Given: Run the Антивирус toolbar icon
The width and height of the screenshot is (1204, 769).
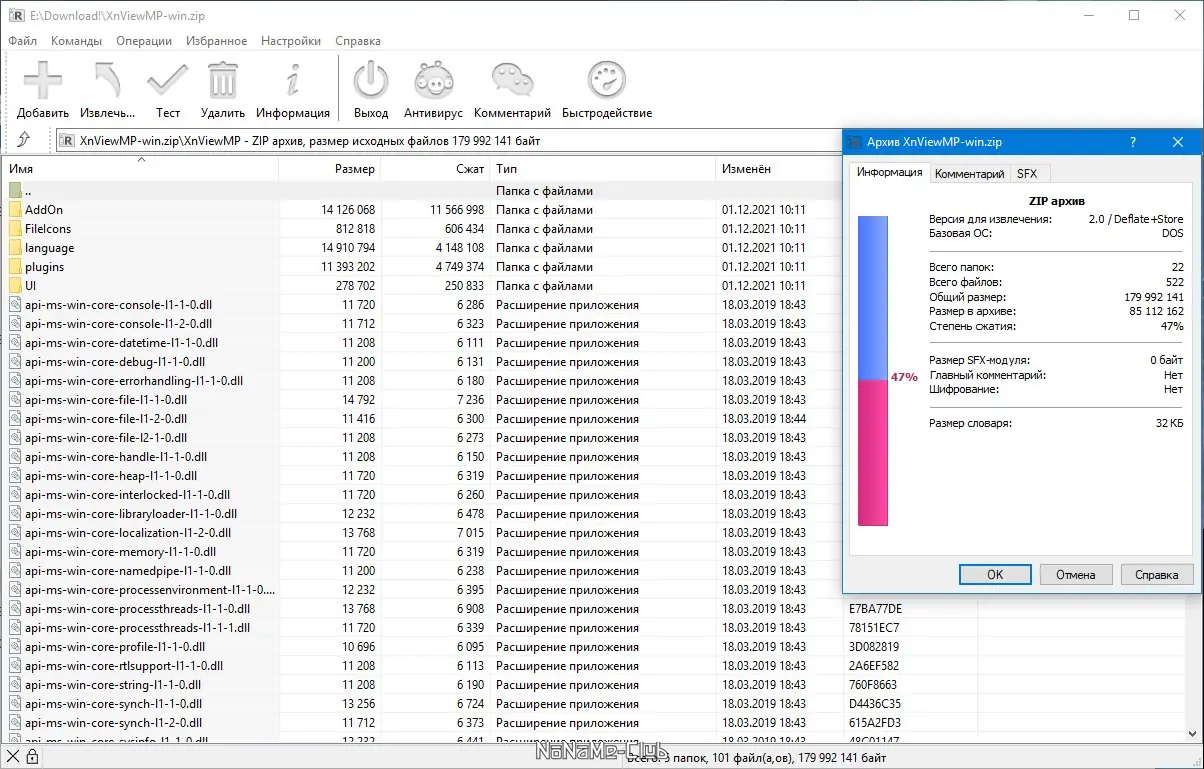Looking at the screenshot, I should pyautogui.click(x=434, y=80).
